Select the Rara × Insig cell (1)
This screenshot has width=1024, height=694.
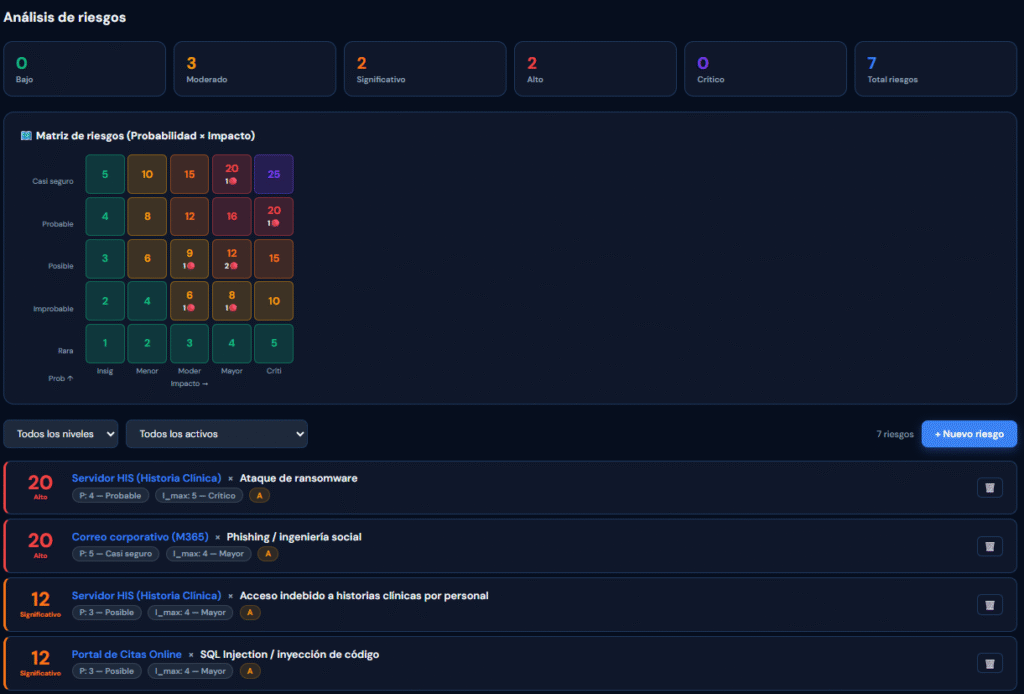pyautogui.click(x=105, y=343)
